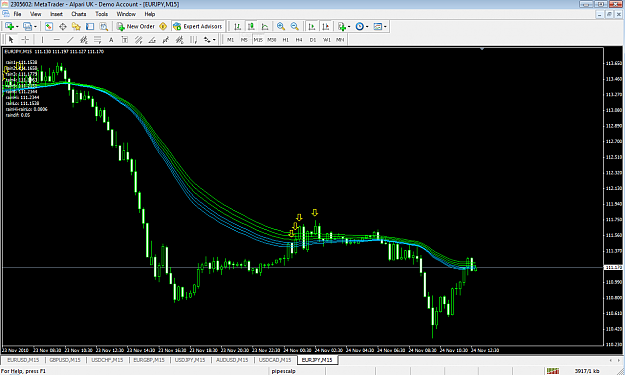Open the Window menu

126,14
